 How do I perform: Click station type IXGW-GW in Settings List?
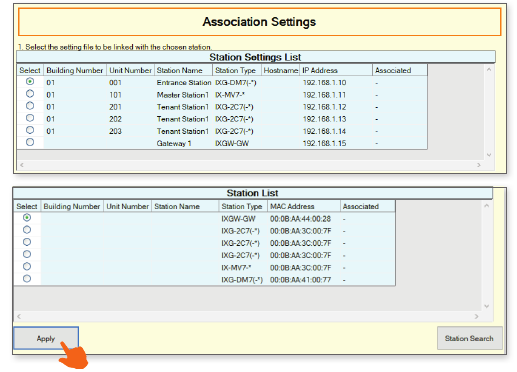click(232, 143)
